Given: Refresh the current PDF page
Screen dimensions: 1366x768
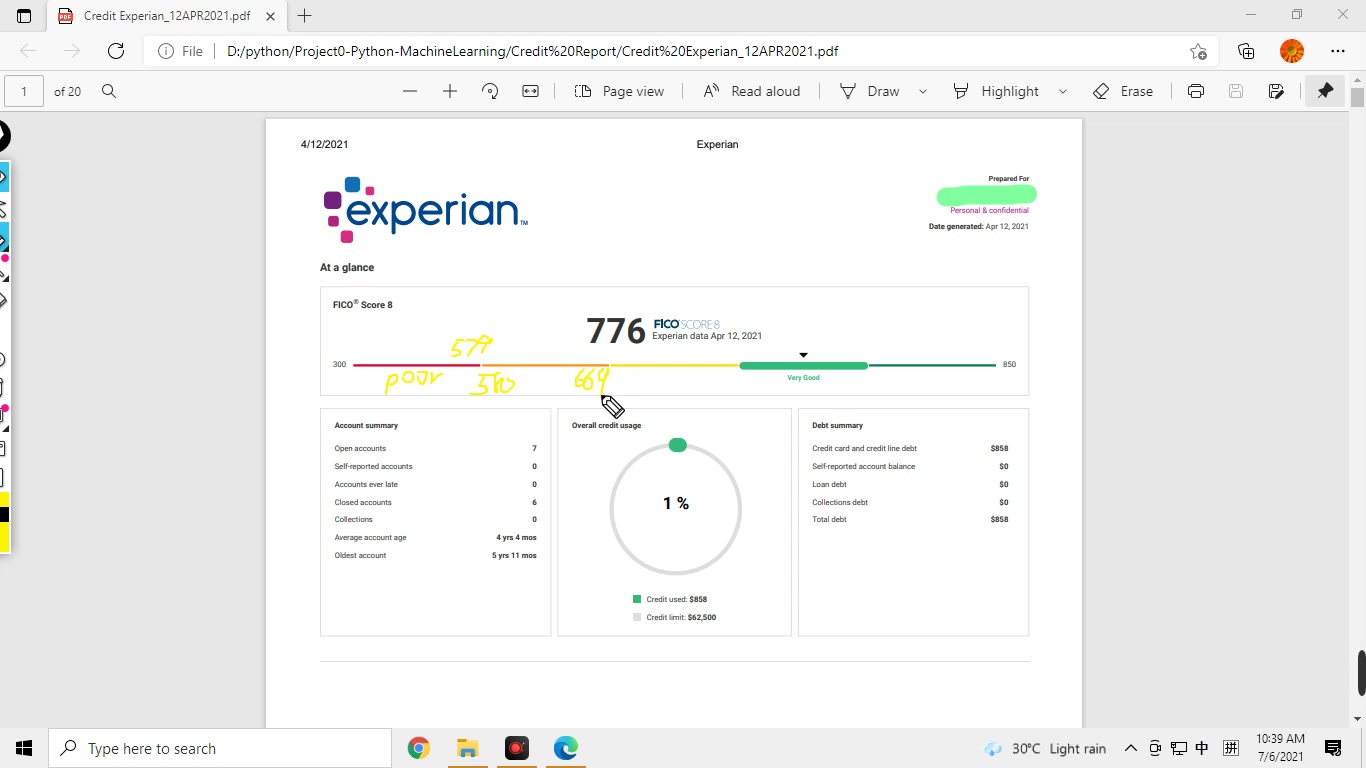Looking at the screenshot, I should (x=116, y=51).
